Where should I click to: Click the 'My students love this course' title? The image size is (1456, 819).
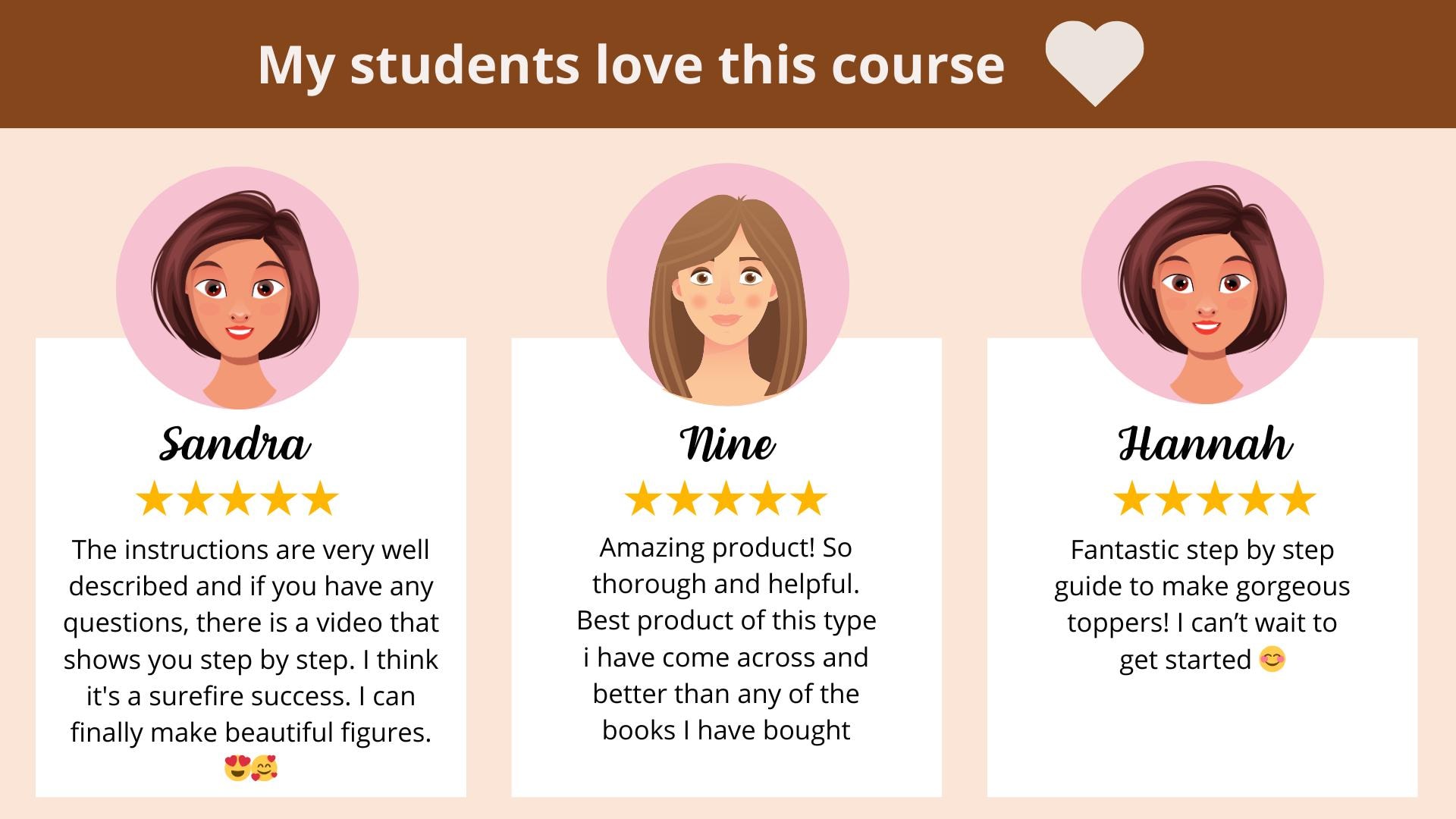[631, 65]
